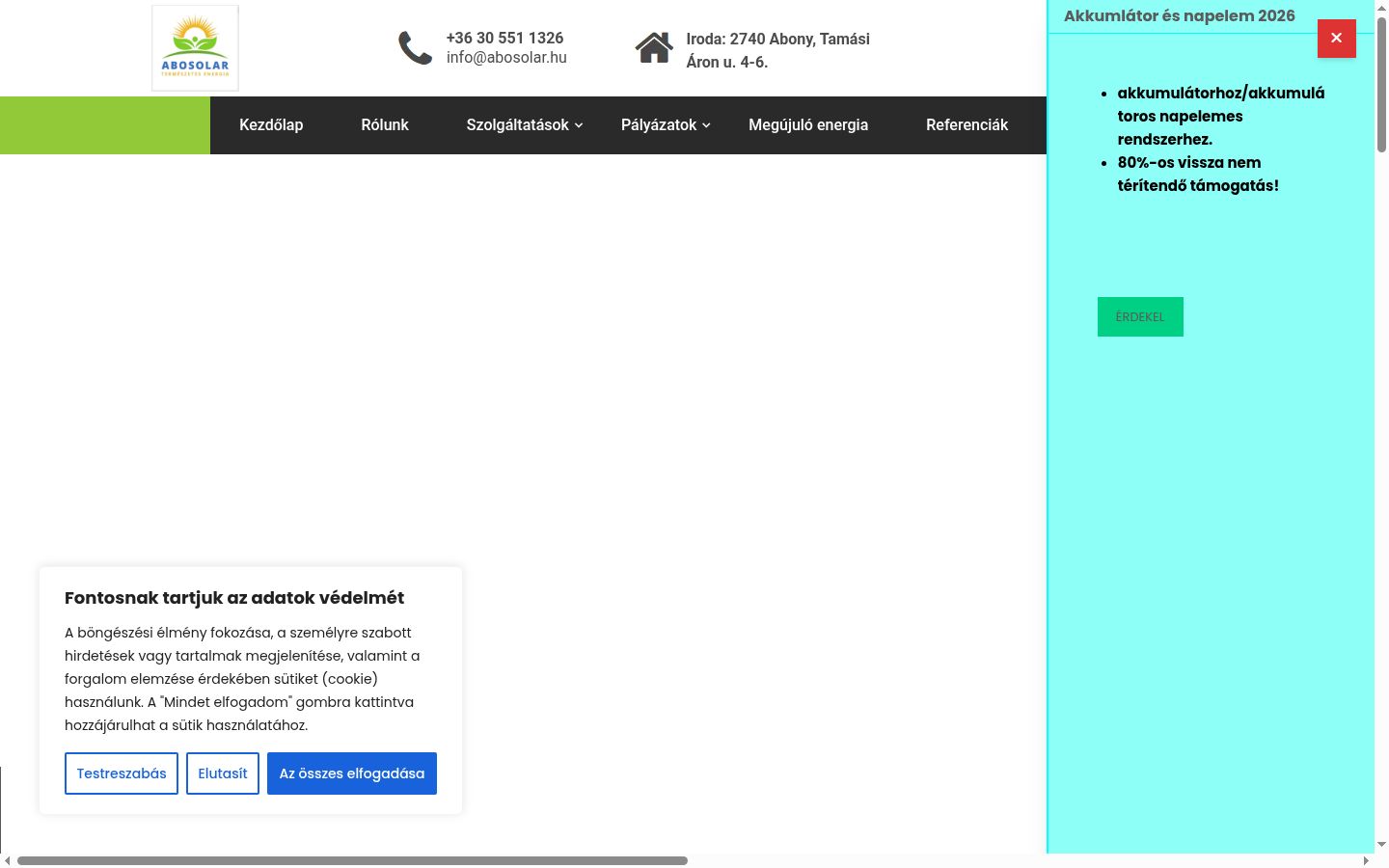Open the Pályázatok menu item
This screenshot has width=1389, height=868.
[x=659, y=125]
